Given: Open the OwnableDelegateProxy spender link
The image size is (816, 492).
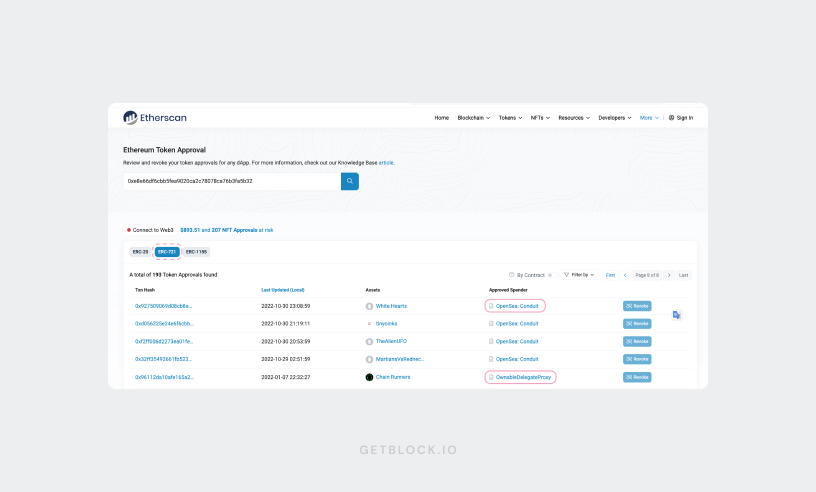Looking at the screenshot, I should [x=523, y=377].
